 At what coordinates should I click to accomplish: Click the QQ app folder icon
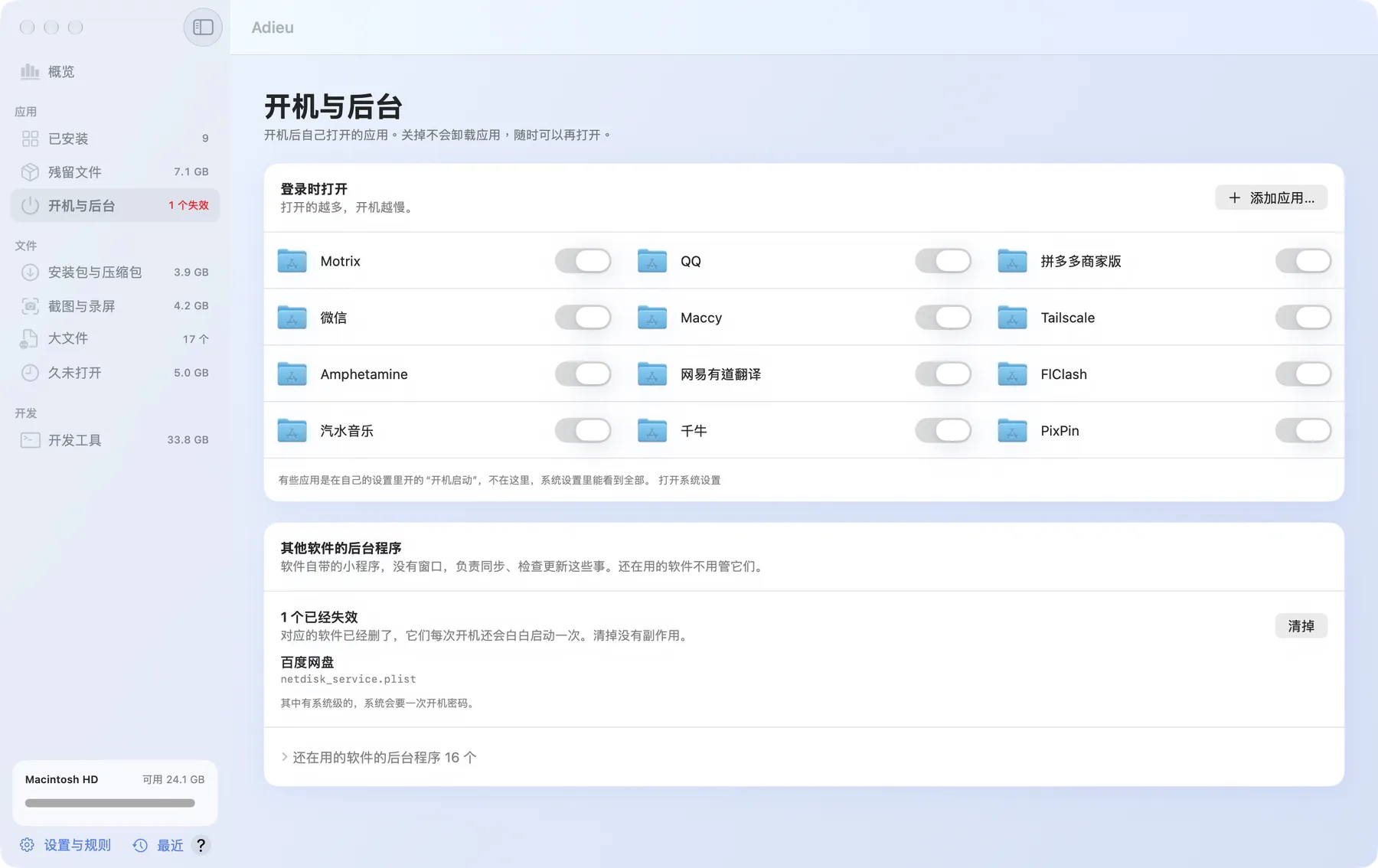pos(652,261)
